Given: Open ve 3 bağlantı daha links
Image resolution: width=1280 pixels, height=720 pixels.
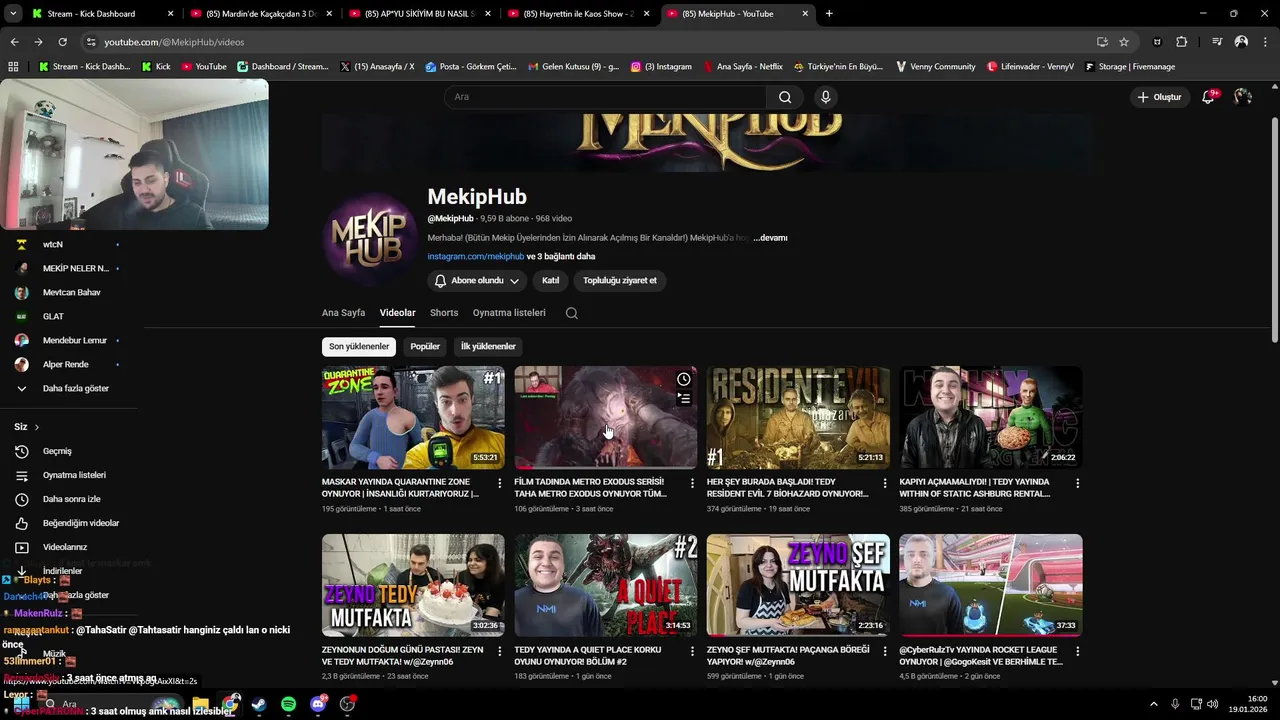Looking at the screenshot, I should pyautogui.click(x=560, y=257).
